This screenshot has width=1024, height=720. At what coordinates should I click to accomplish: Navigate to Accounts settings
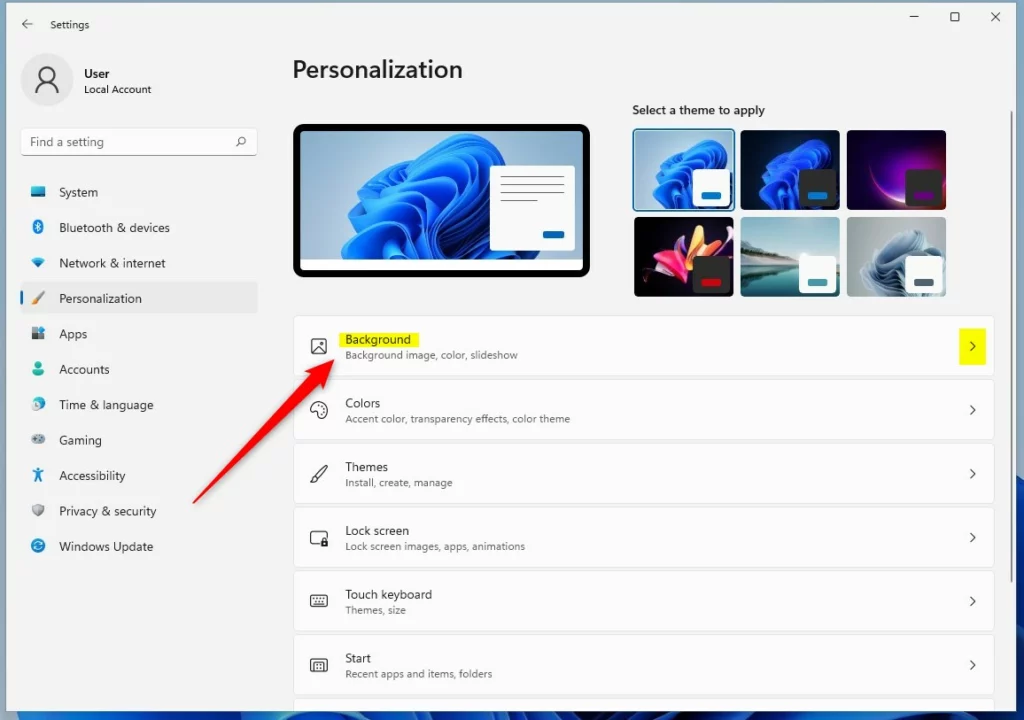[139, 368]
